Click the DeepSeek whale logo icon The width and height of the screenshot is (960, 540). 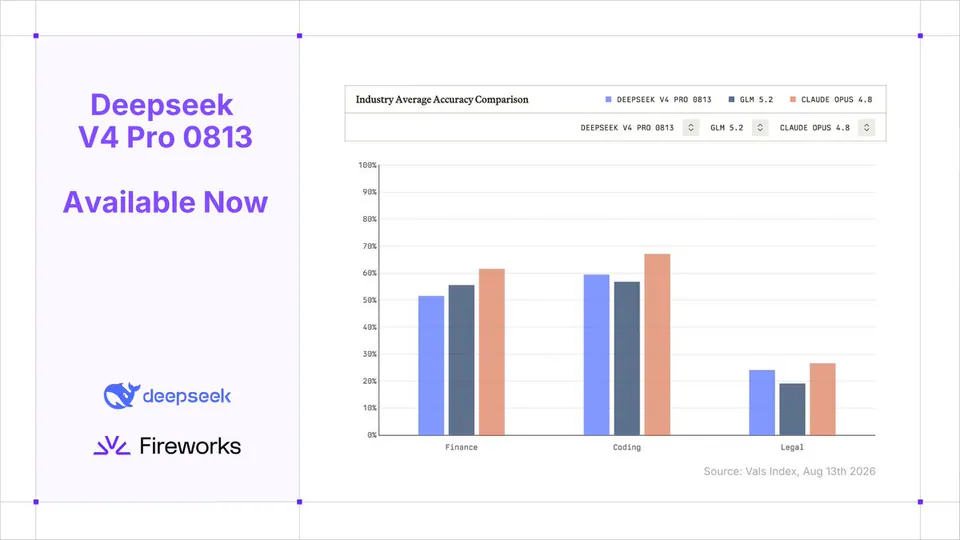pyautogui.click(x=121, y=396)
